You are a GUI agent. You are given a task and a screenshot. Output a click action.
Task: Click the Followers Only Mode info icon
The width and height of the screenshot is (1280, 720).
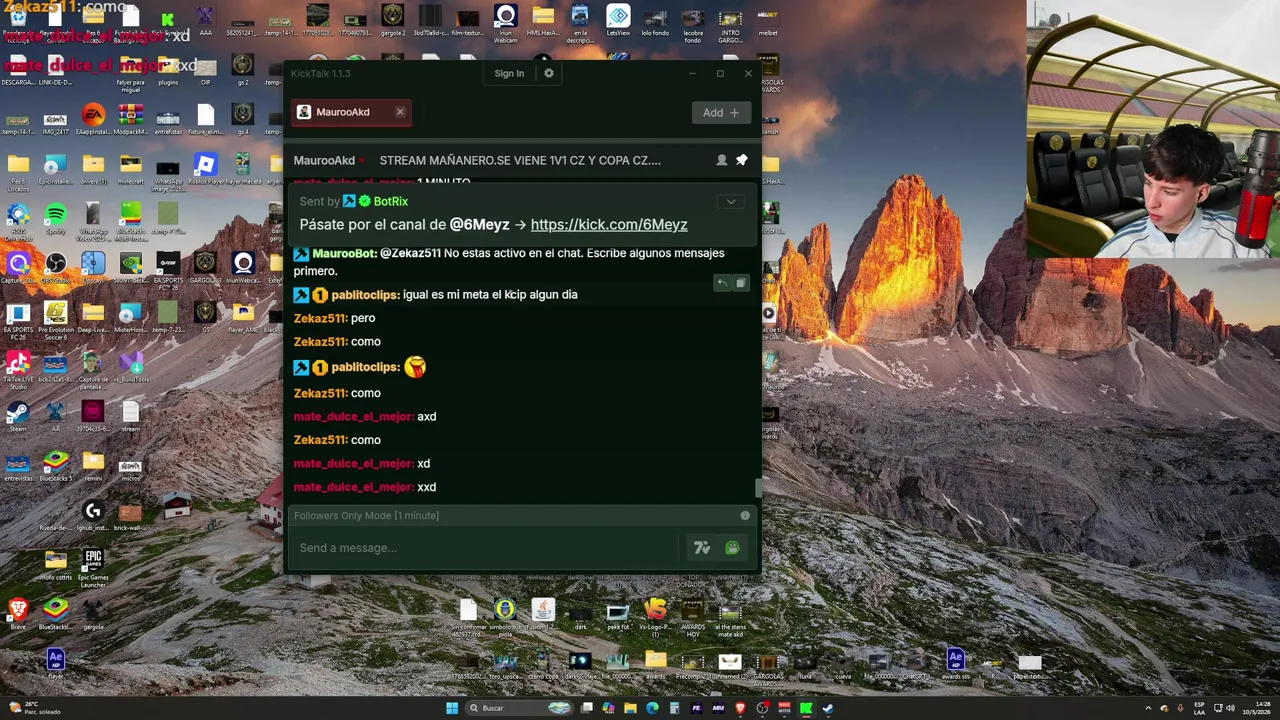pos(745,515)
